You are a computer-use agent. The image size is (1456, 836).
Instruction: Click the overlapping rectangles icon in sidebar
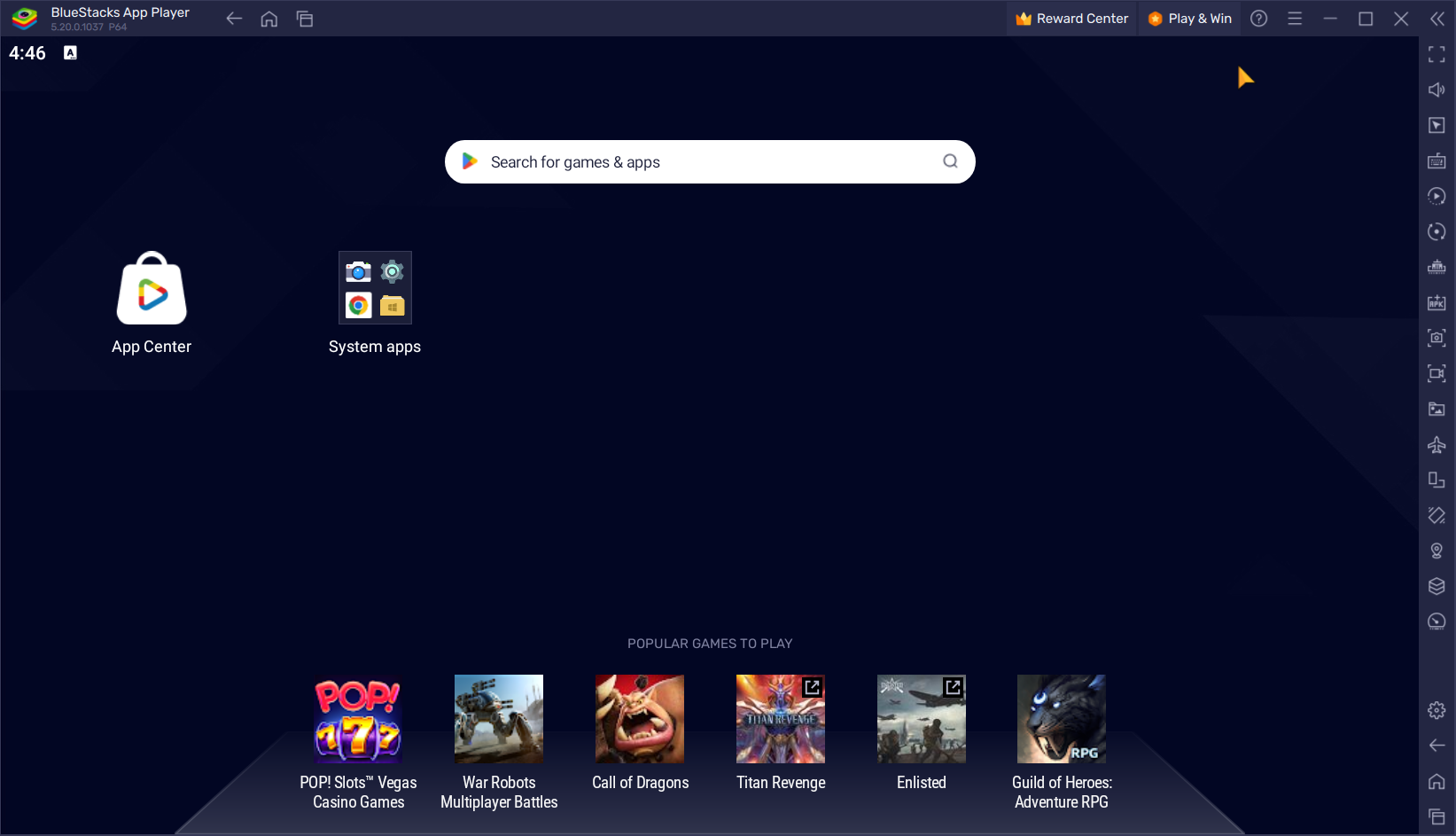(x=1437, y=480)
